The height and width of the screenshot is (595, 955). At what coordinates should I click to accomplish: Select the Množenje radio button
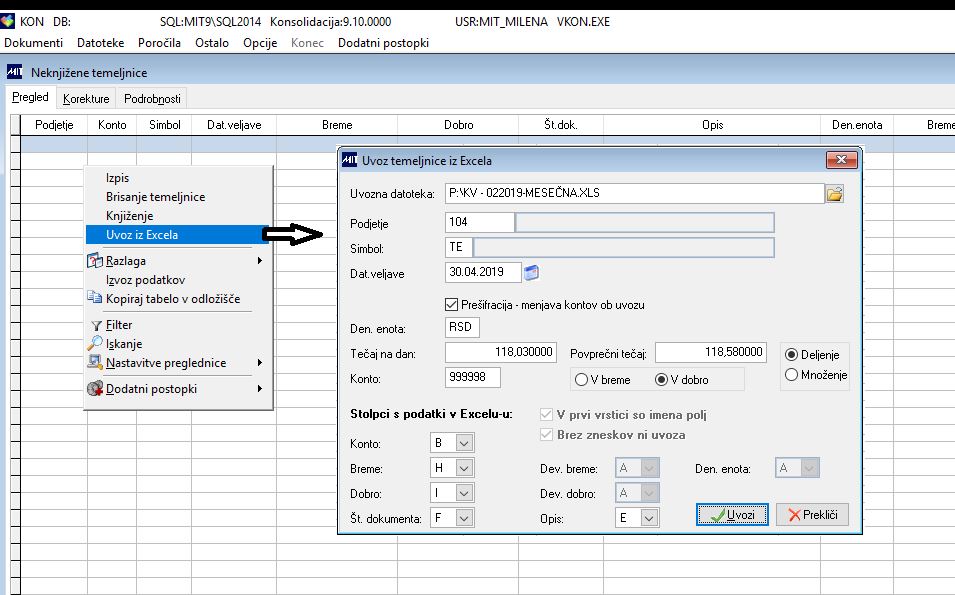[x=791, y=375]
